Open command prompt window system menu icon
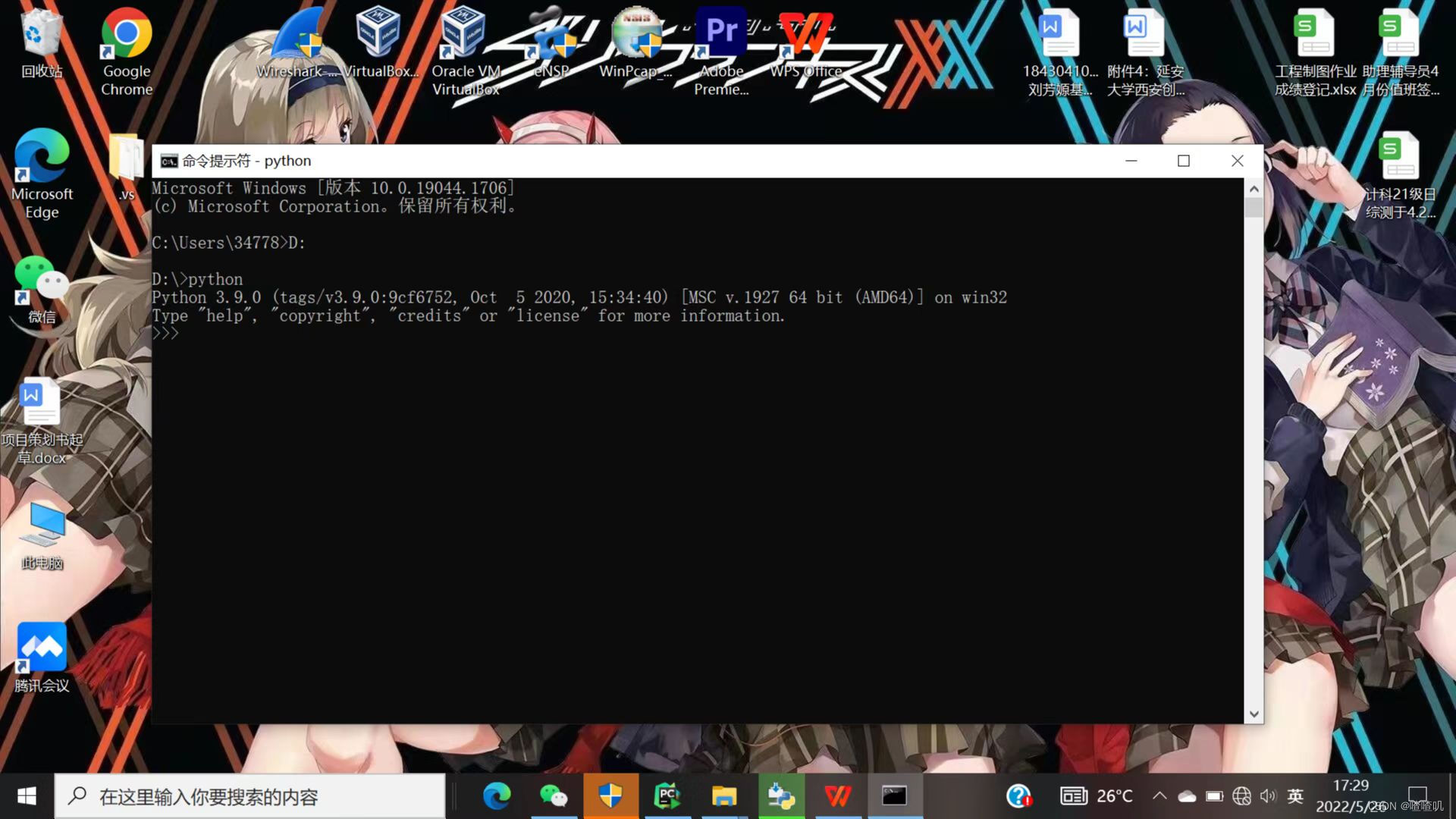 [x=168, y=161]
